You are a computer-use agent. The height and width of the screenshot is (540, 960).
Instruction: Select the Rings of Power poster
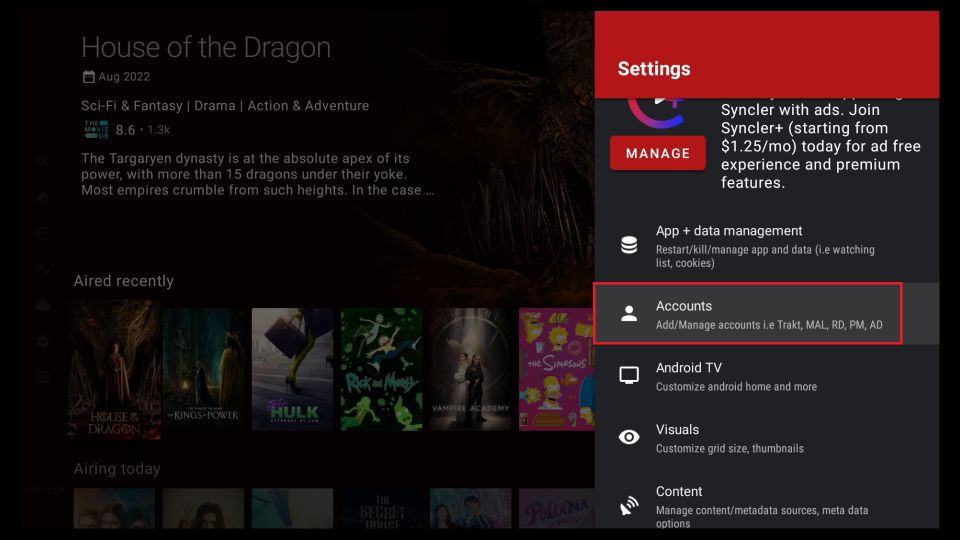[x=204, y=369]
